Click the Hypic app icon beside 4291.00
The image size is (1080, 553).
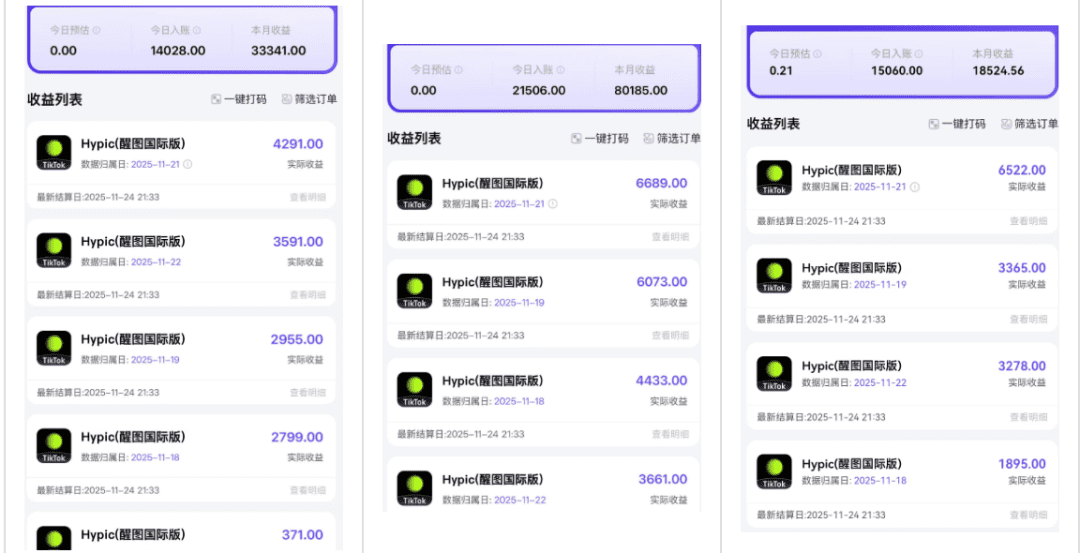coord(54,152)
